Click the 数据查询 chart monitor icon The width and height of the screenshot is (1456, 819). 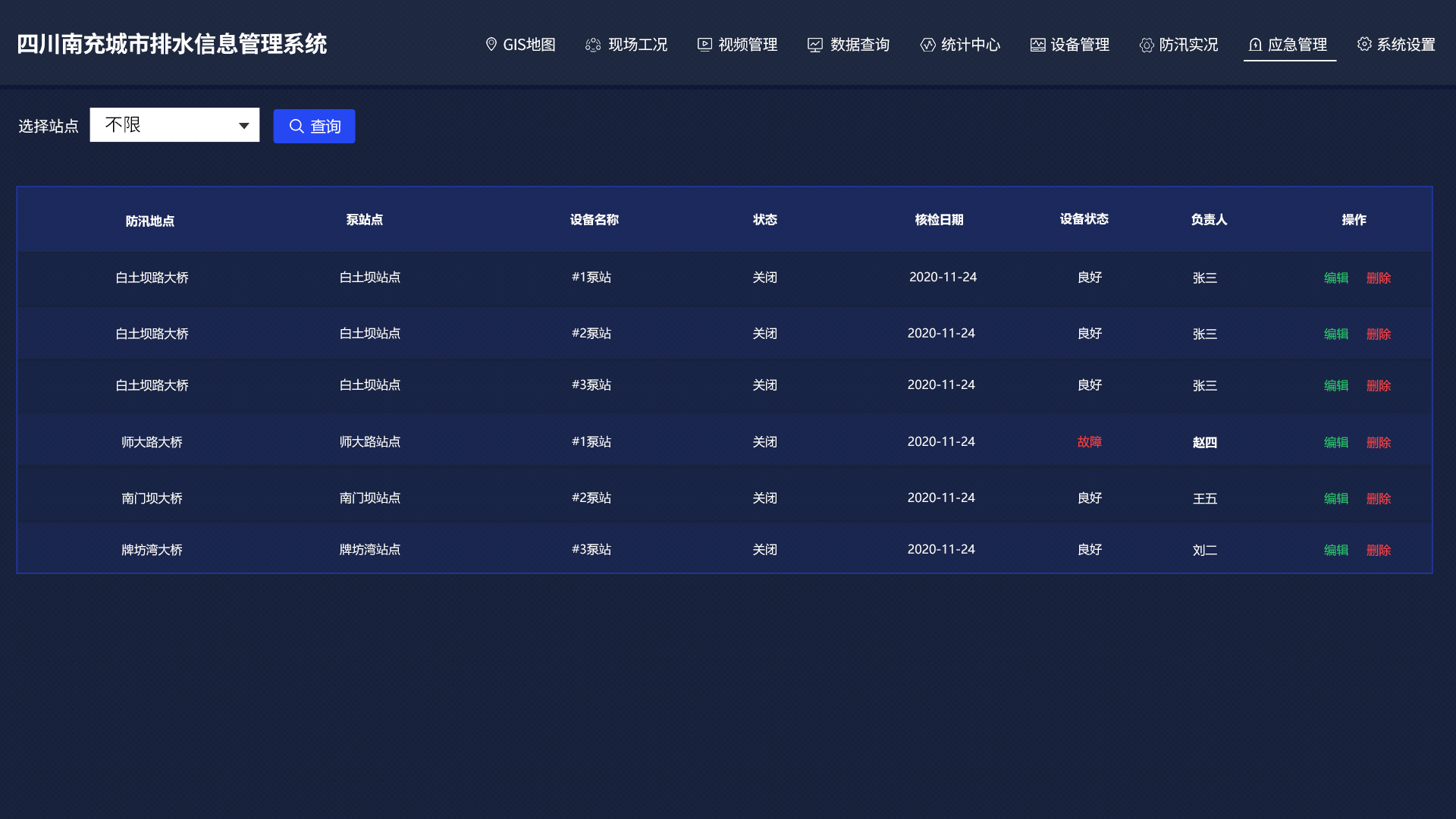point(815,45)
